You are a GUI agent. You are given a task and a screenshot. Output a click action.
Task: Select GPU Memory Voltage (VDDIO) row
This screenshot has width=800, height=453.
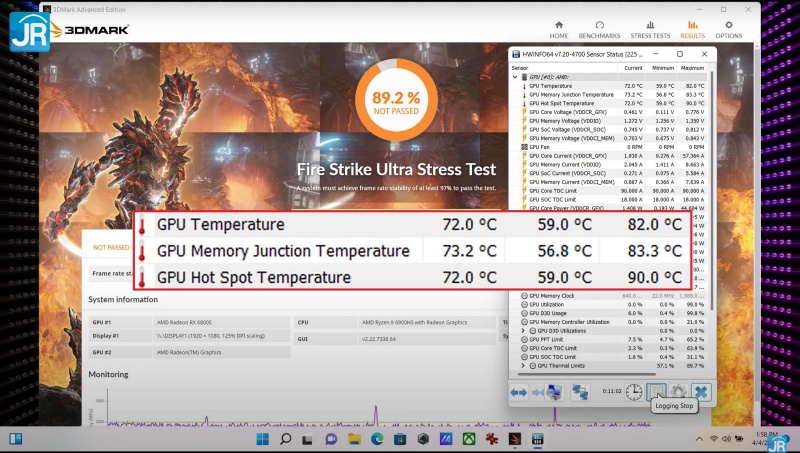pos(608,121)
